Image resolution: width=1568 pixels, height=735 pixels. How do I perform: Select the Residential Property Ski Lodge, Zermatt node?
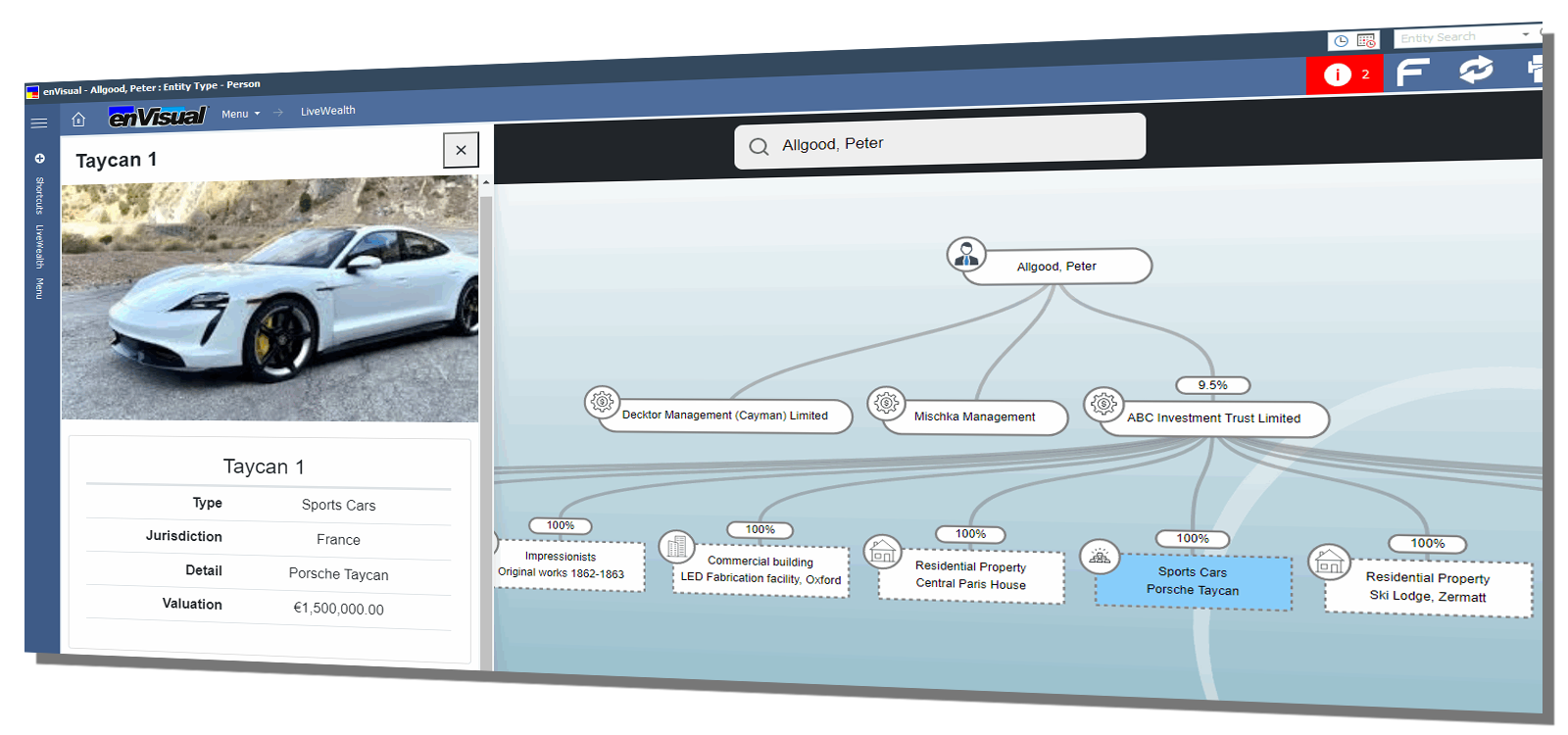1429,588
